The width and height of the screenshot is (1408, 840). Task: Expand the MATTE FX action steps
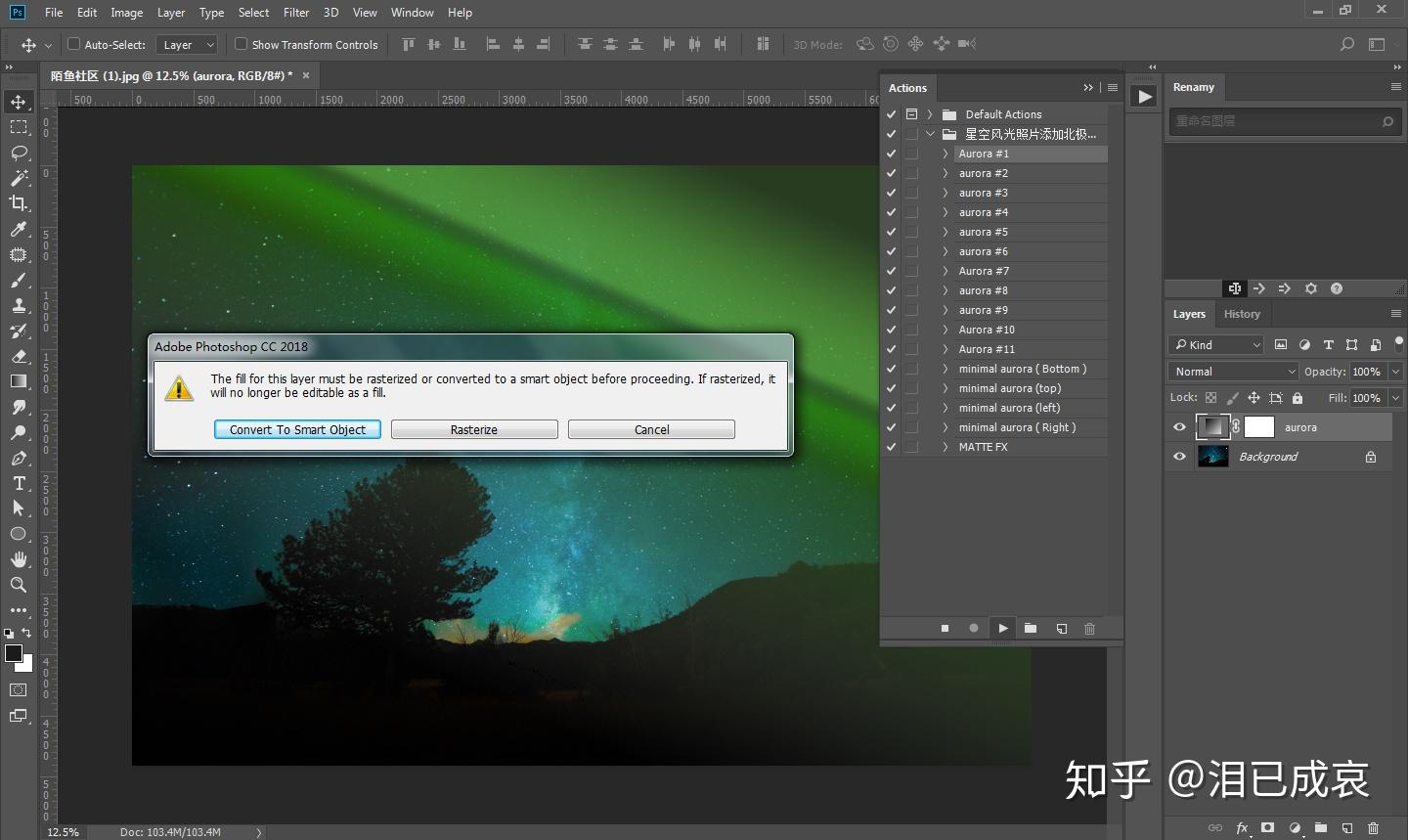click(x=945, y=447)
